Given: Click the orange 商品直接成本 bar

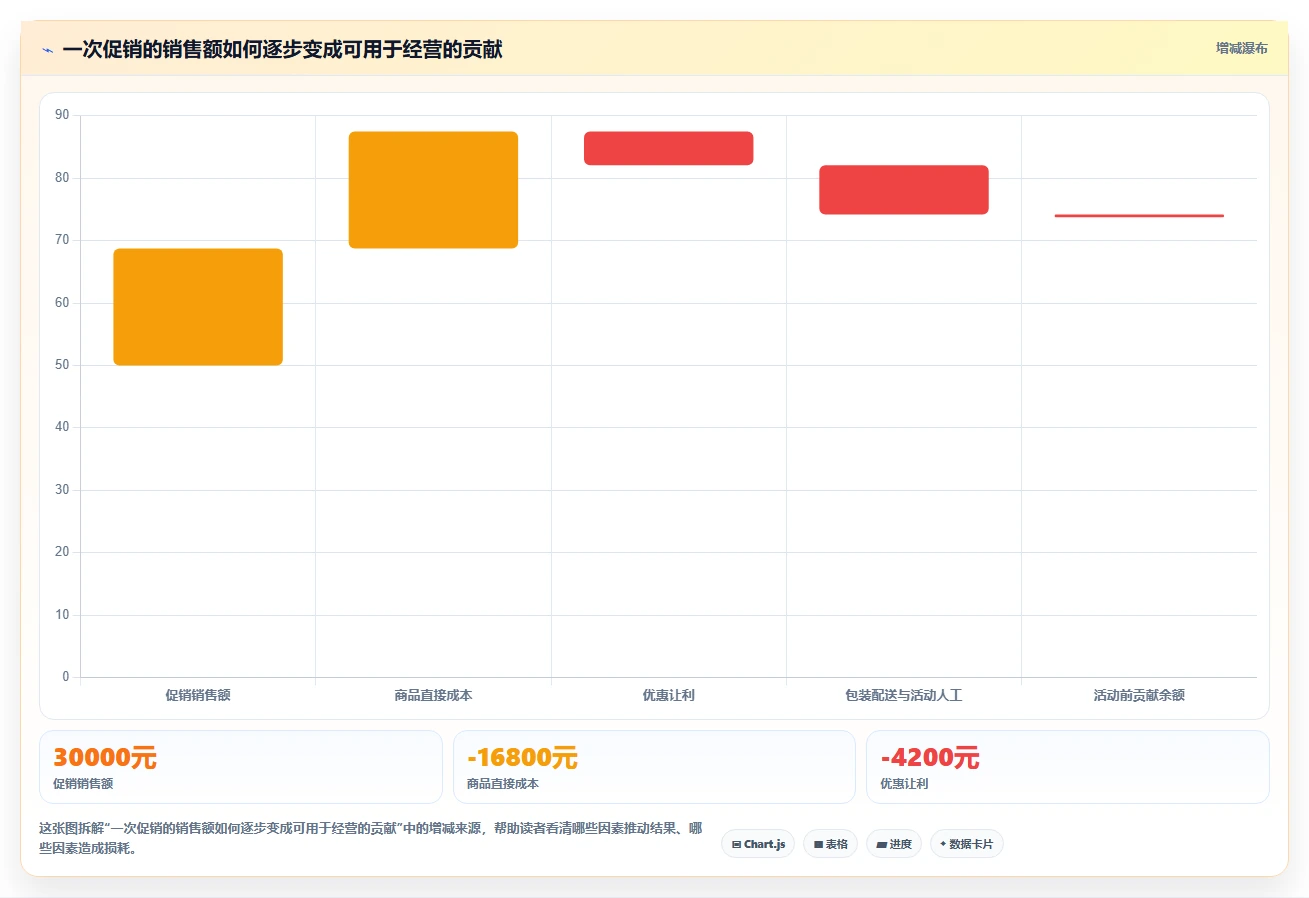Looking at the screenshot, I should point(433,190).
